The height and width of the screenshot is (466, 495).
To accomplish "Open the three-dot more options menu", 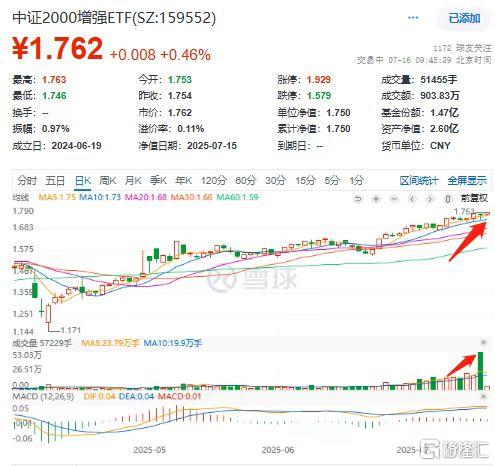I will pyautogui.click(x=413, y=18).
